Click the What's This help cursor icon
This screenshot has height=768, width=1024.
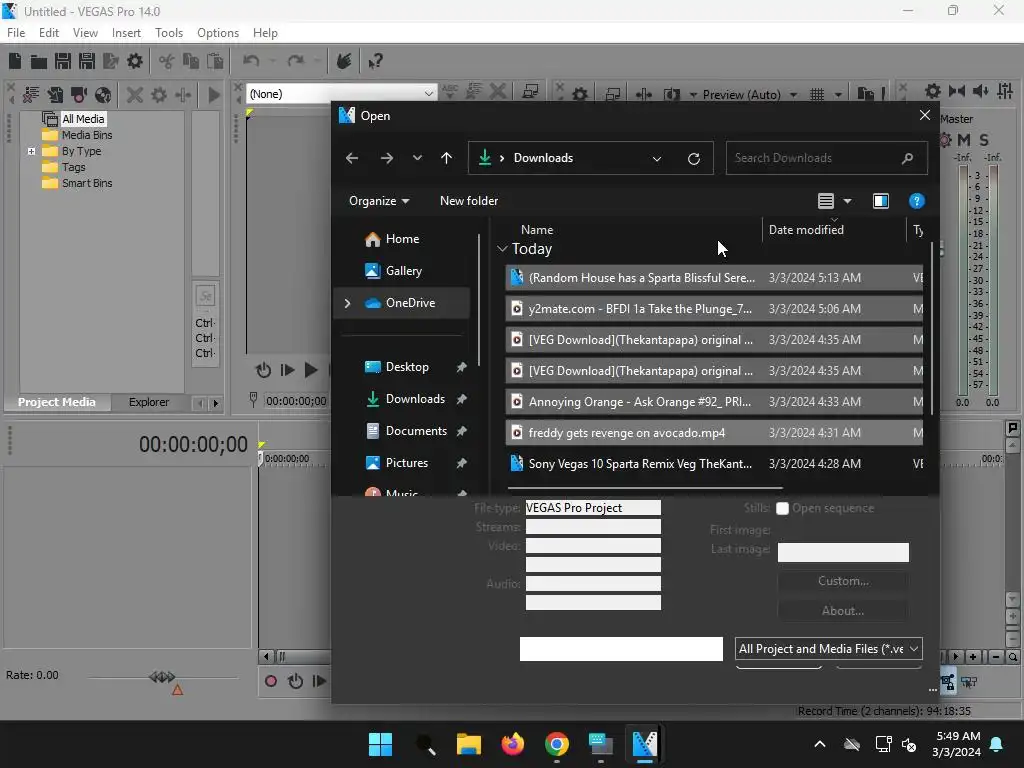[x=375, y=61]
